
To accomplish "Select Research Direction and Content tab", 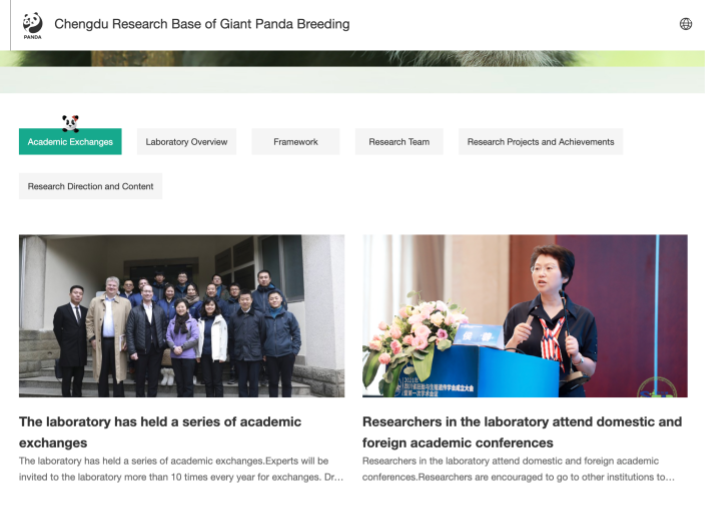I will click(90, 186).
